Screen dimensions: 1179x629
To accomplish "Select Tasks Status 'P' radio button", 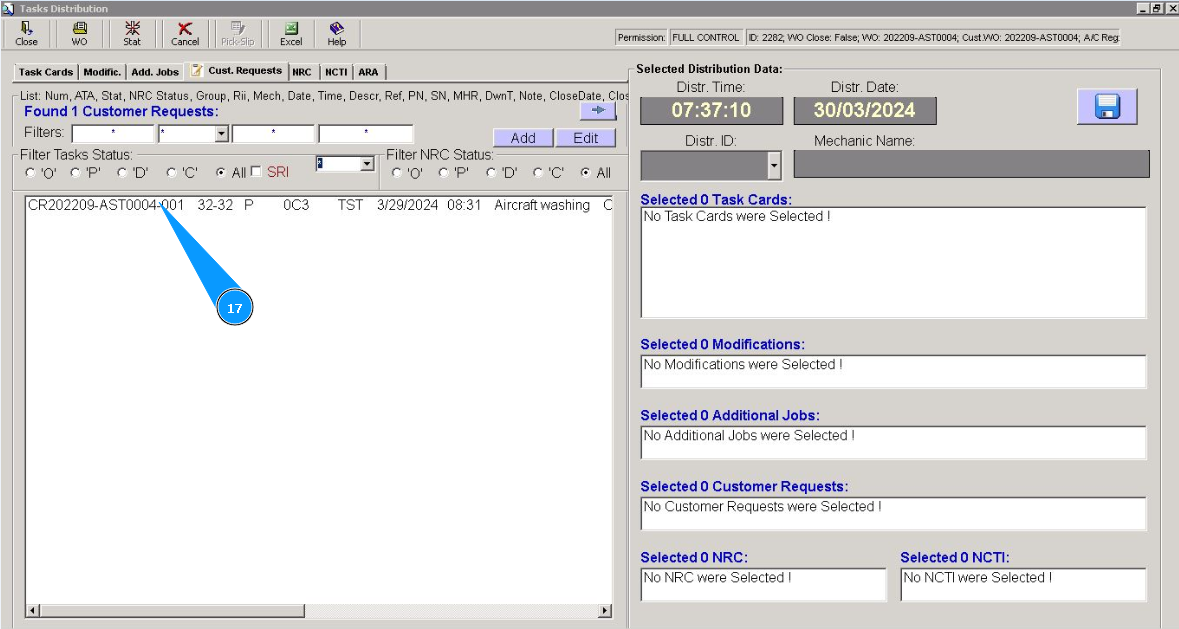I will [75, 173].
